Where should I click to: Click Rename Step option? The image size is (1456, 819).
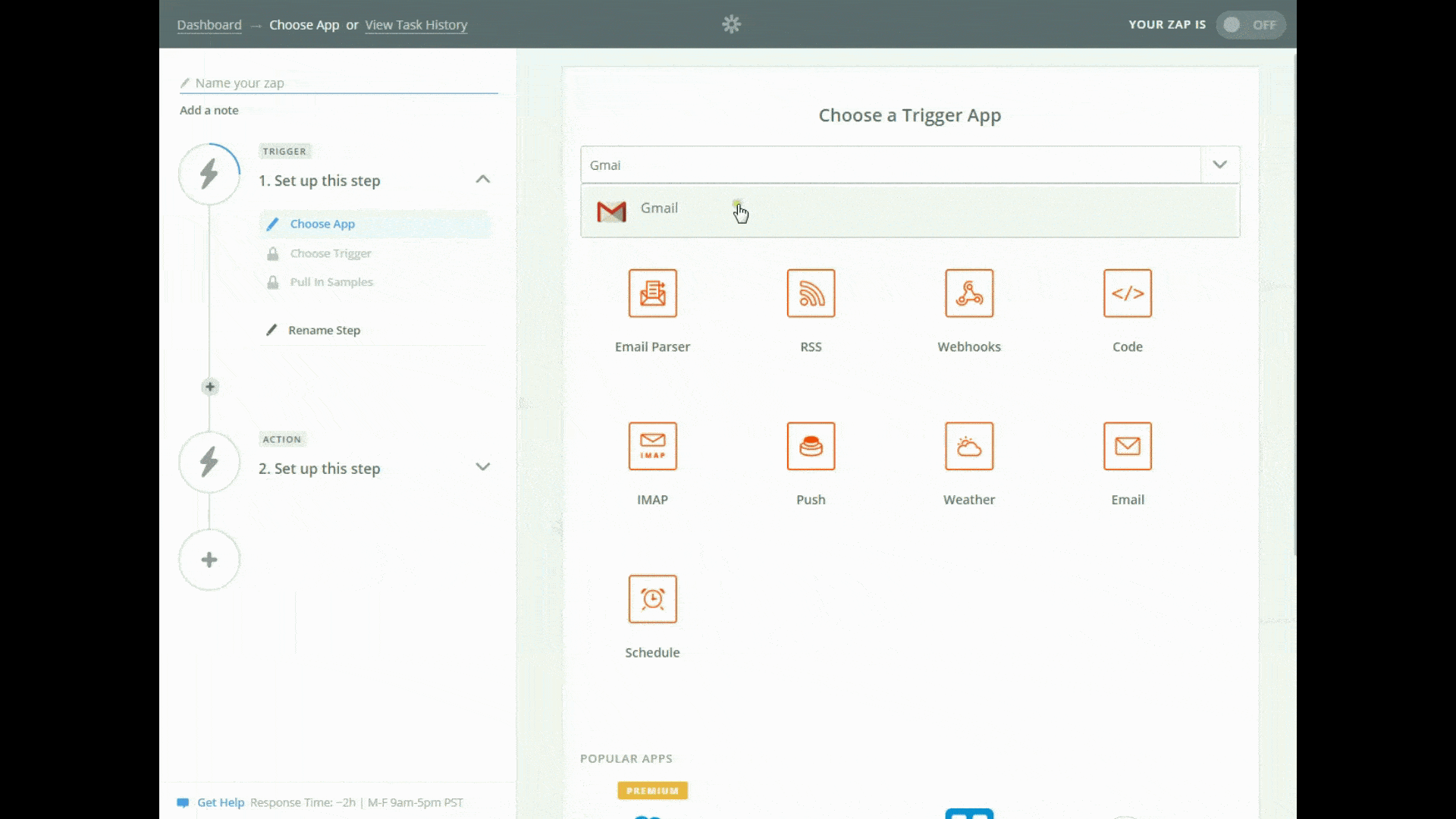[324, 331]
